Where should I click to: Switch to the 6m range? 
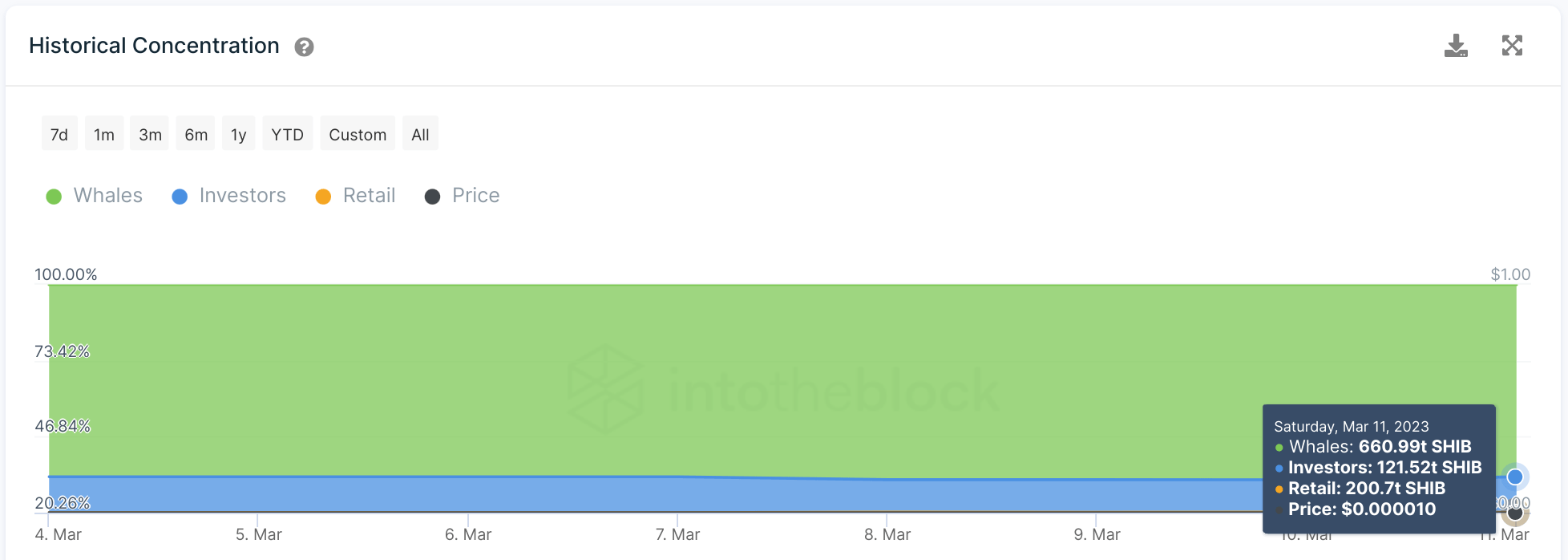(196, 135)
